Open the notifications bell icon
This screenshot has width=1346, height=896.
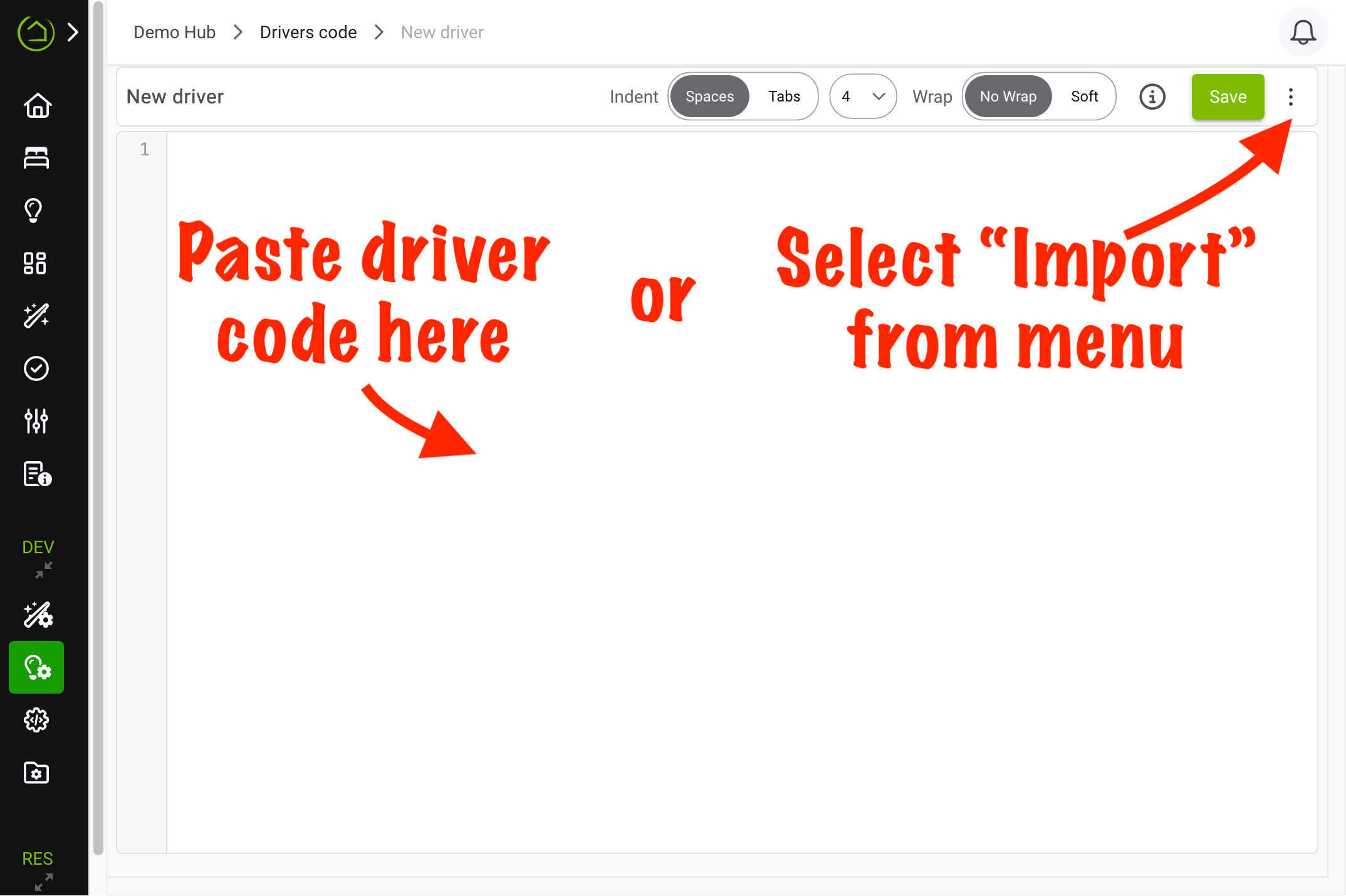pyautogui.click(x=1303, y=32)
